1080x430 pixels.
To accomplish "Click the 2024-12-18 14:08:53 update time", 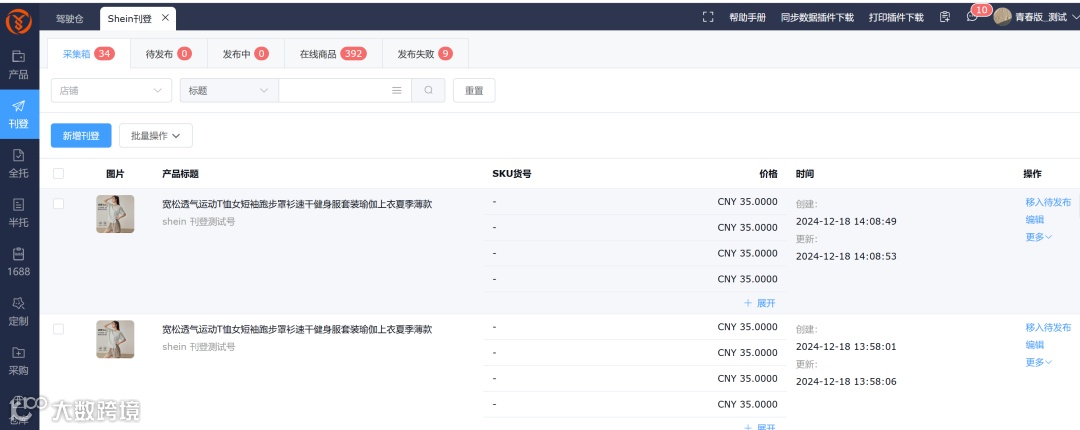I will pyautogui.click(x=846, y=256).
